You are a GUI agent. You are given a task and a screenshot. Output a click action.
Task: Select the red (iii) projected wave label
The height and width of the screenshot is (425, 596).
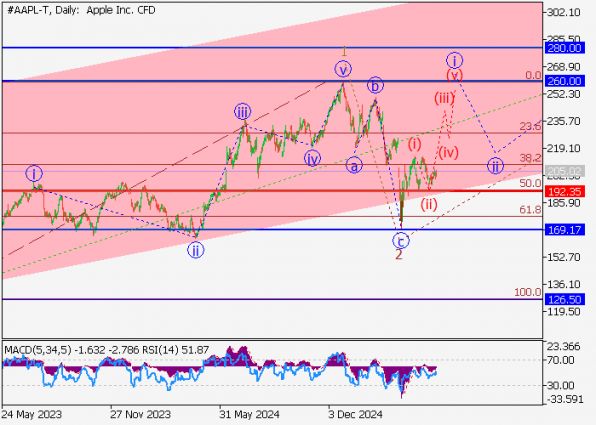click(444, 98)
